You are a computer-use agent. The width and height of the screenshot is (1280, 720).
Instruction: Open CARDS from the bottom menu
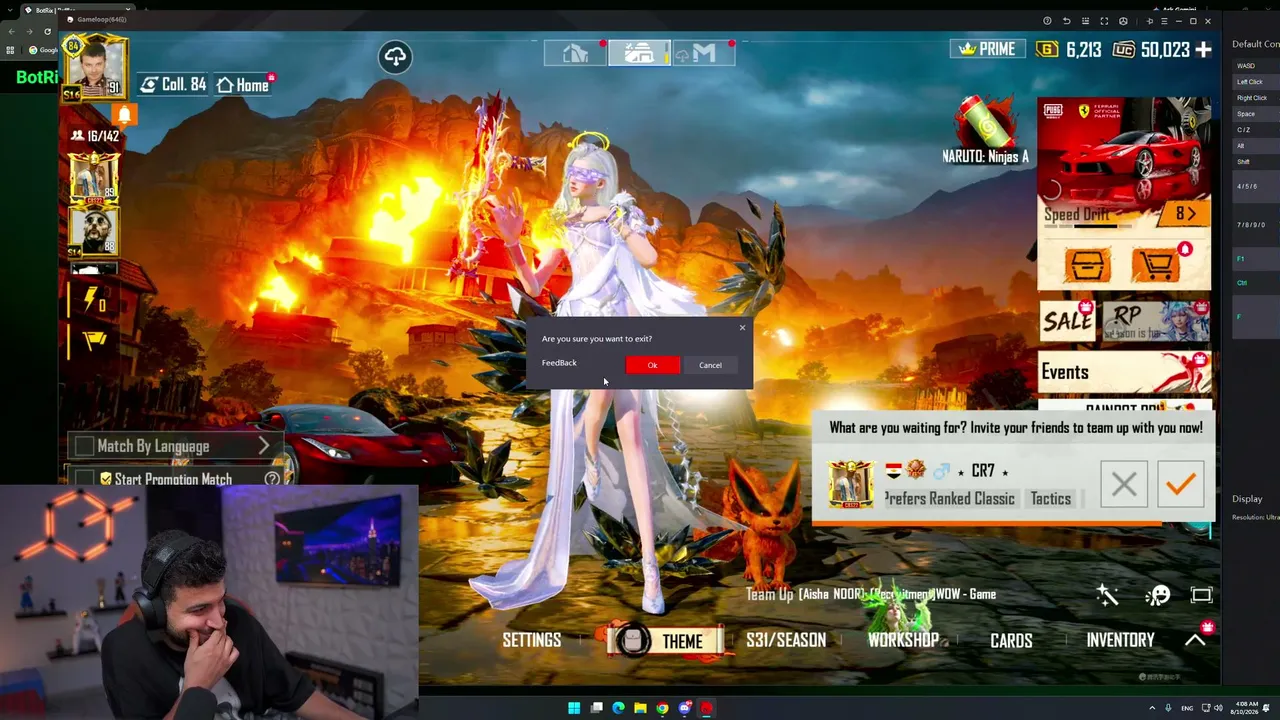point(1011,640)
